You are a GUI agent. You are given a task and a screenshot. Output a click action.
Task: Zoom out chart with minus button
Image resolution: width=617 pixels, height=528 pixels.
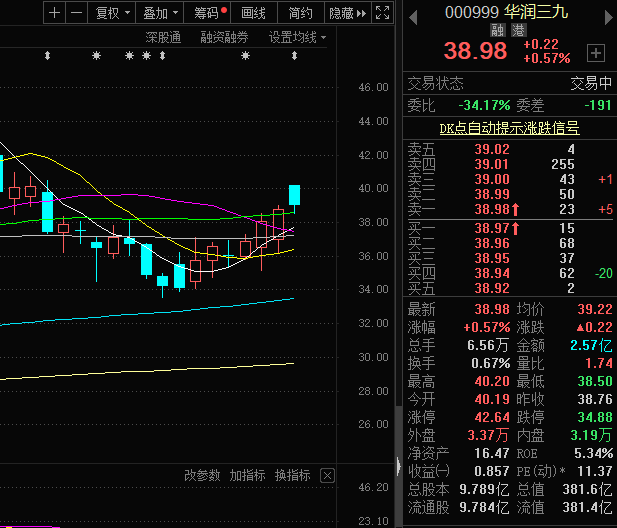76,13
